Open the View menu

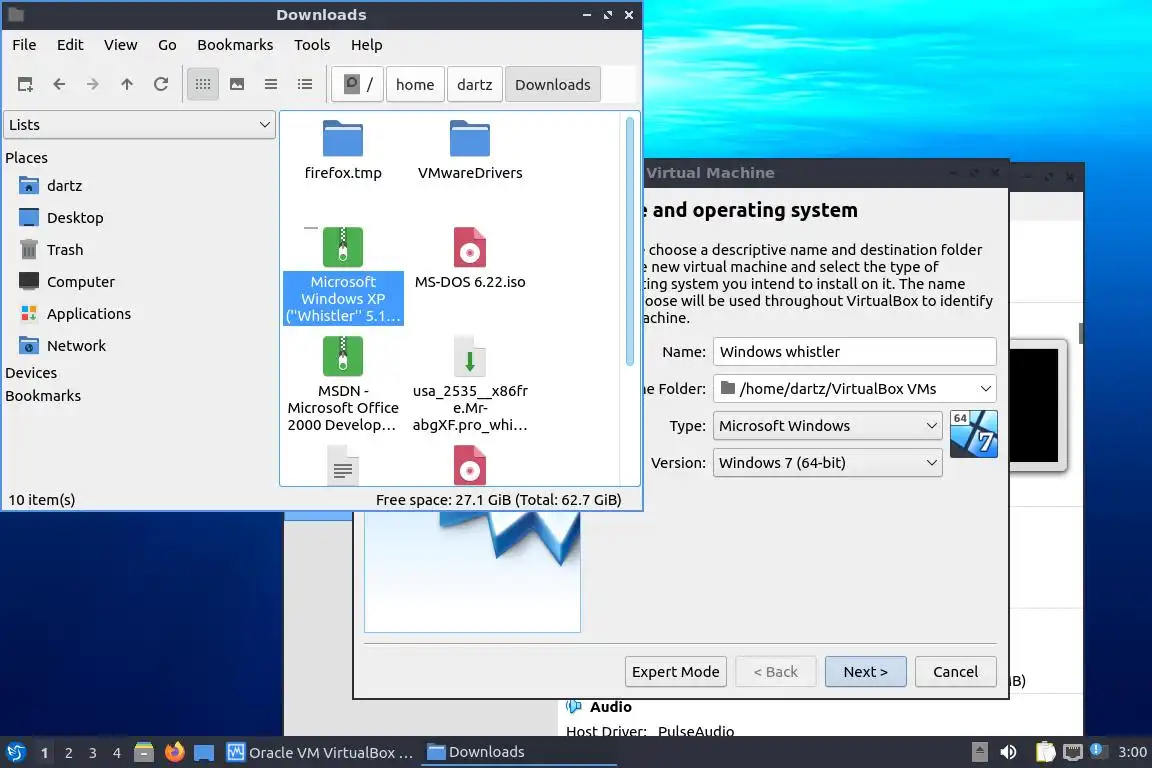(120, 45)
